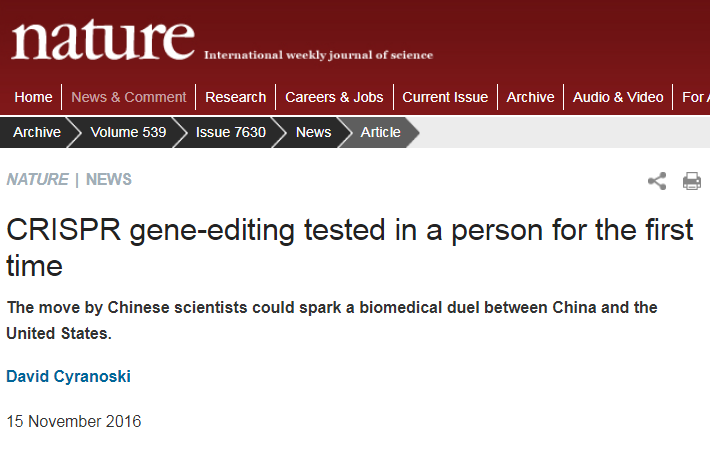
Task: Go to Research section
Action: (x=235, y=97)
